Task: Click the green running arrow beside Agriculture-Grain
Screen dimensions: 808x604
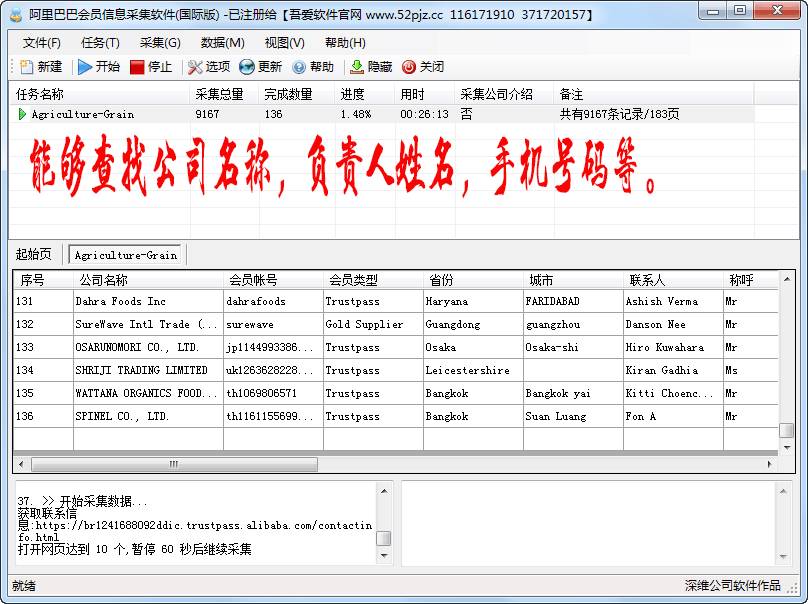Action: (x=22, y=114)
